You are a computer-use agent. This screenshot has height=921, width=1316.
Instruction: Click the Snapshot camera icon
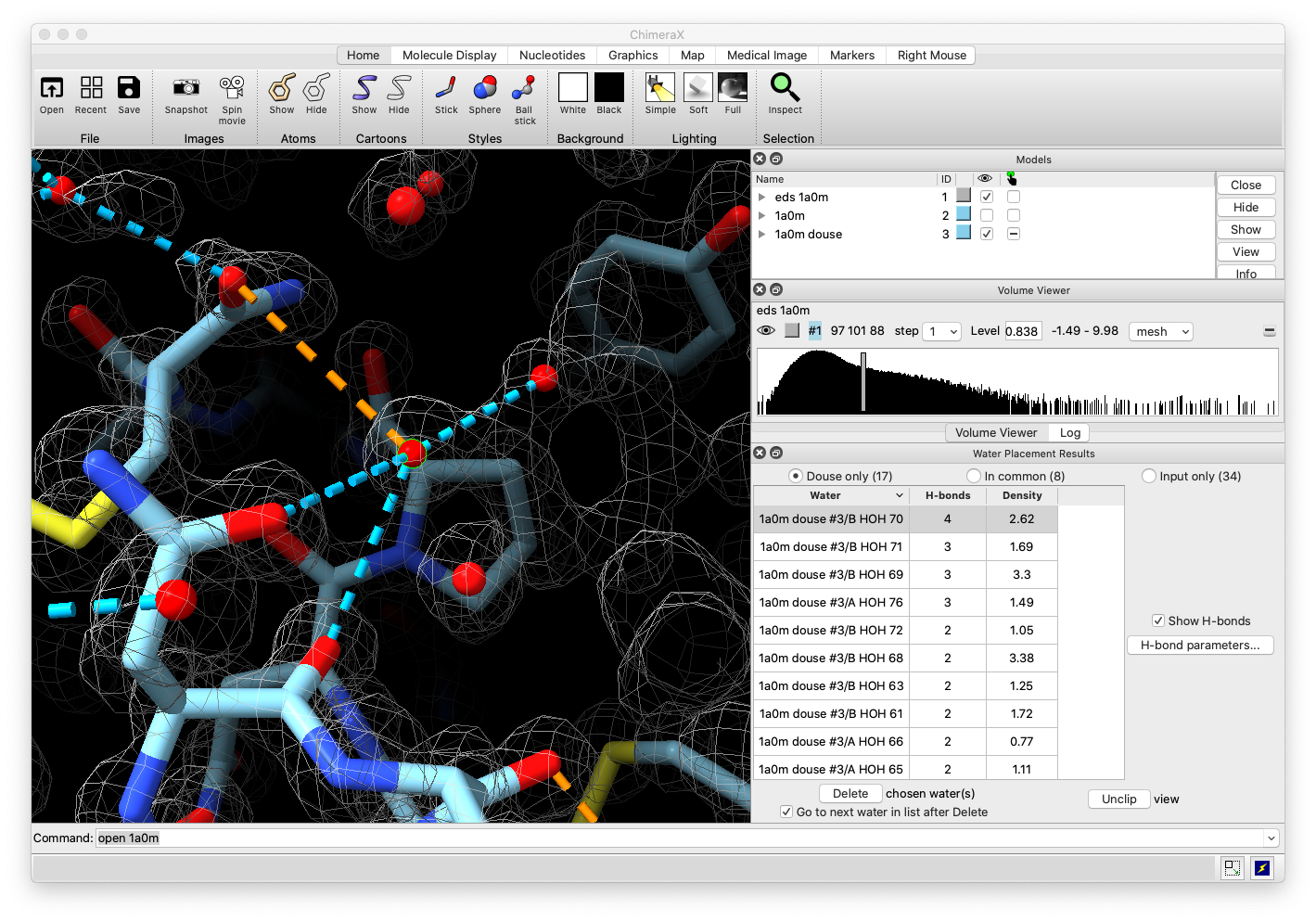pyautogui.click(x=186, y=89)
